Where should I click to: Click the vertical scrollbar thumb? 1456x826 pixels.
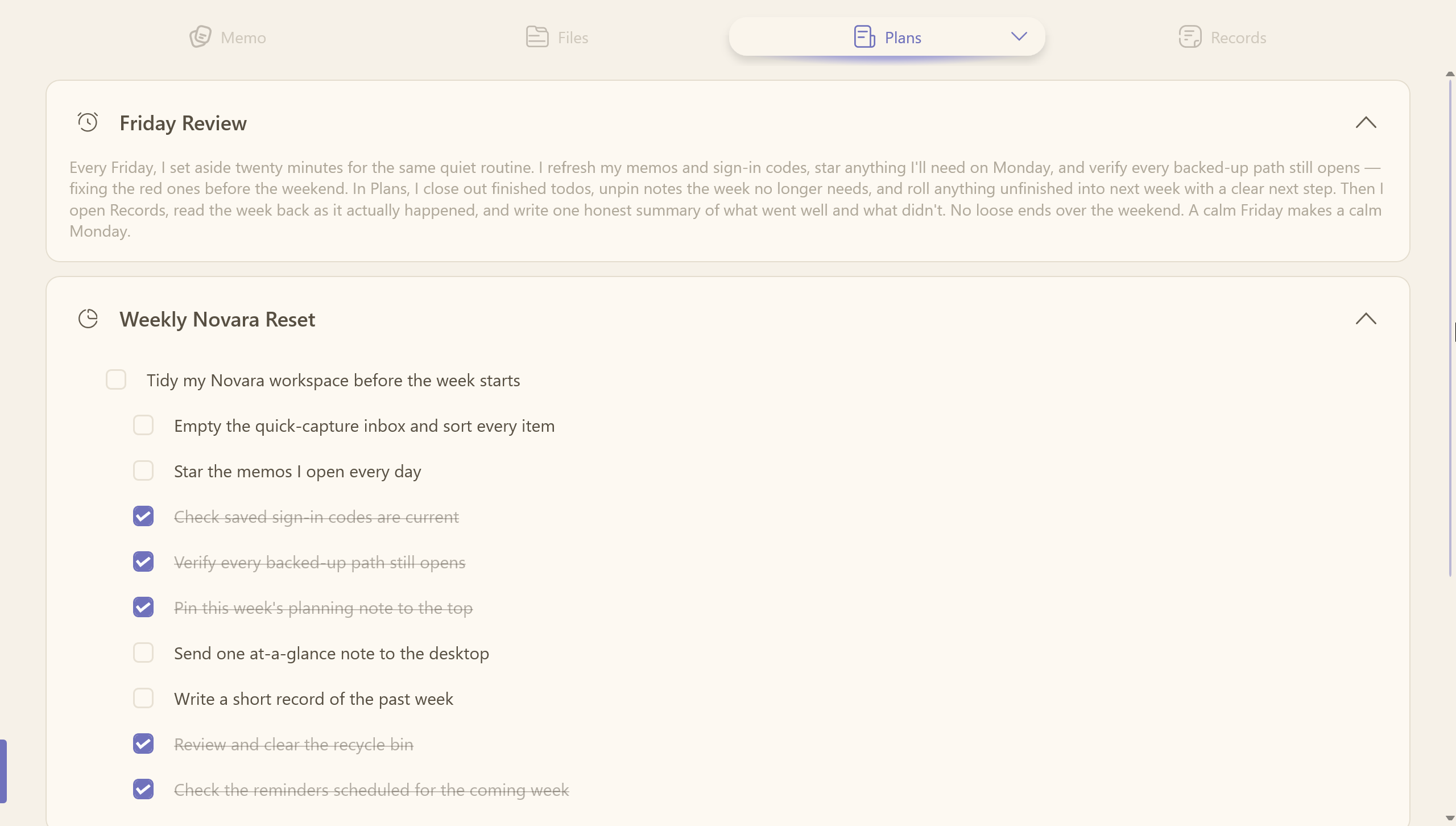click(1450, 327)
